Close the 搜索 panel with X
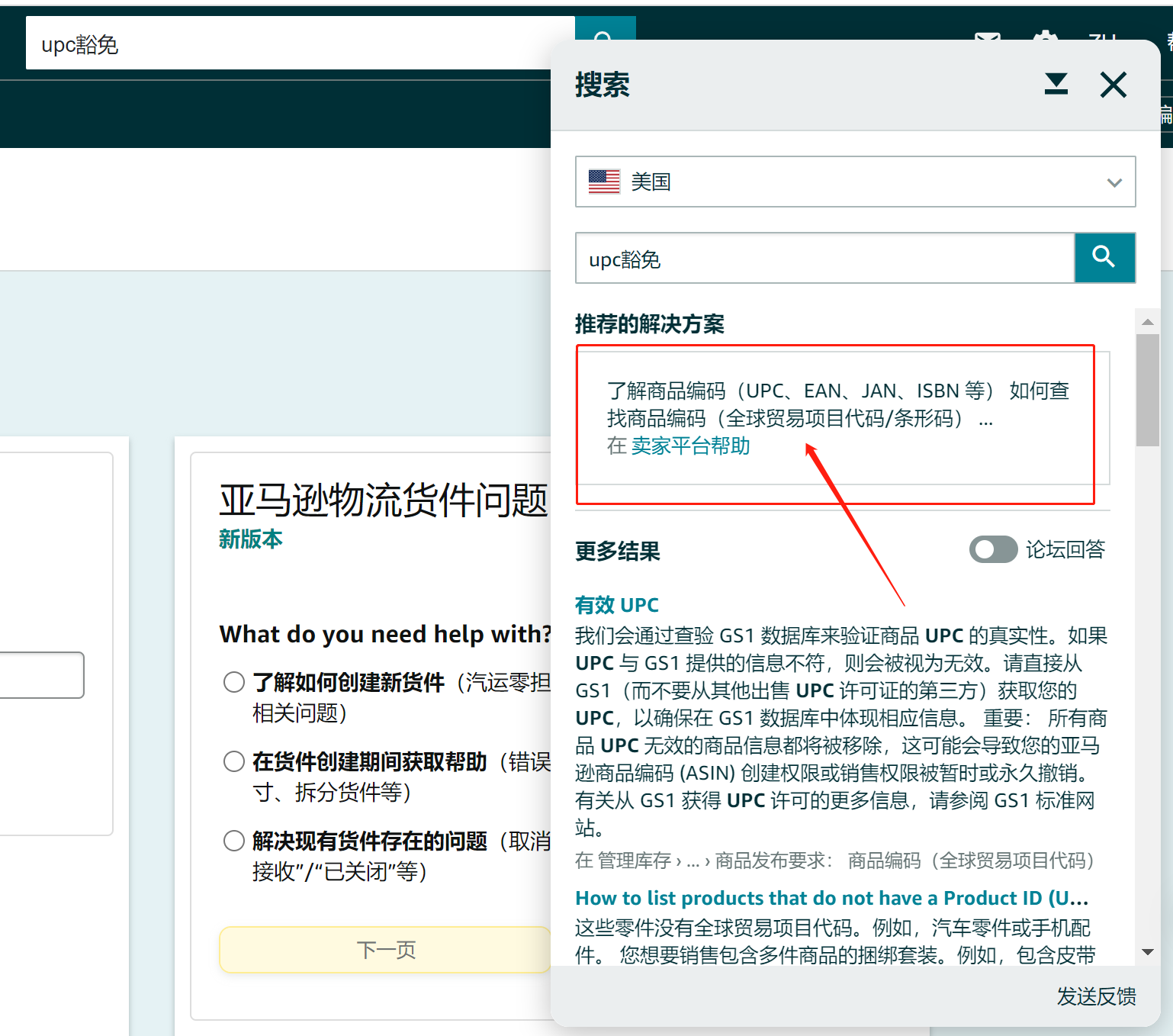 tap(1113, 85)
